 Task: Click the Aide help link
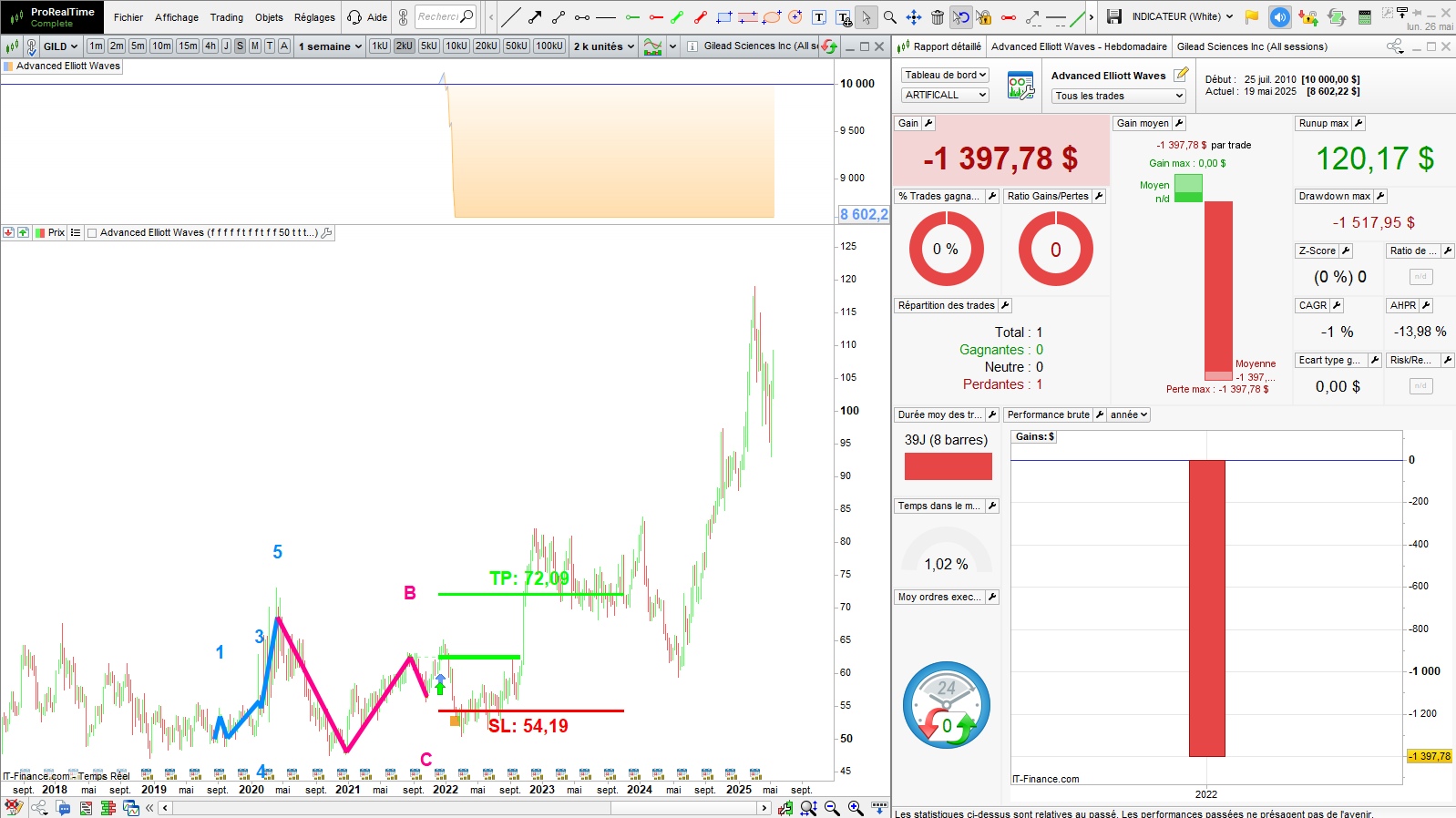(x=377, y=17)
